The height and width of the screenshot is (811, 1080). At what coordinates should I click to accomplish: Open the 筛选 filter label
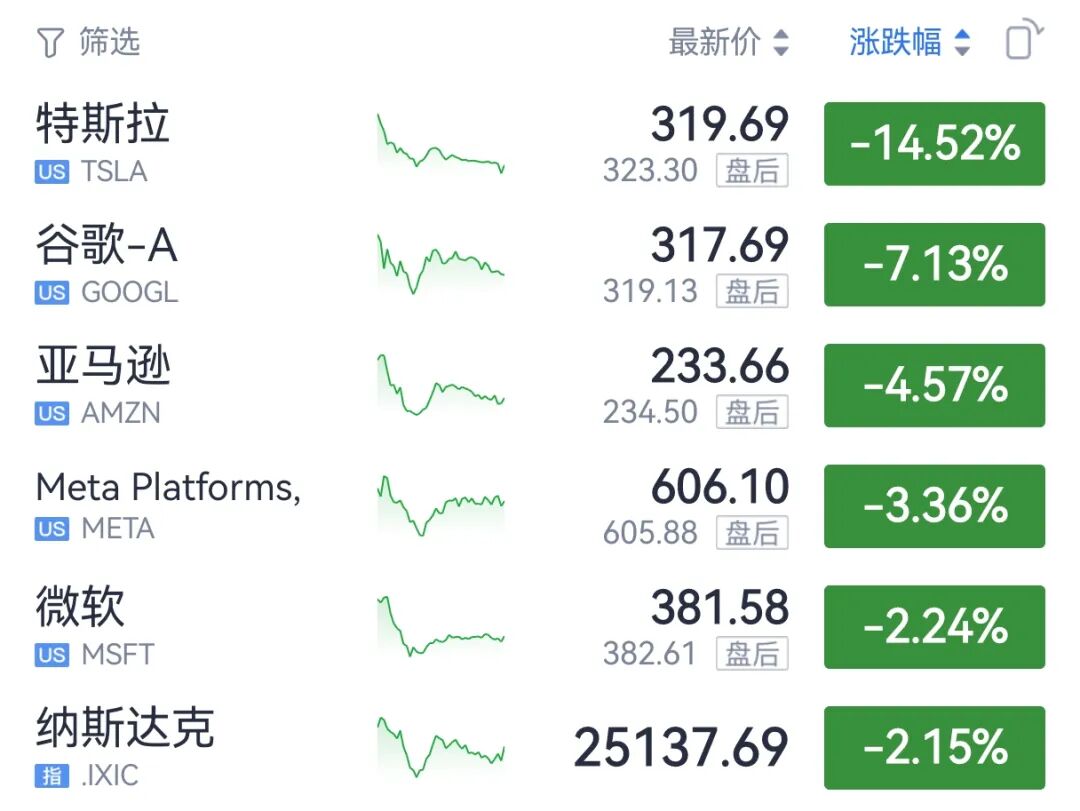[110, 41]
